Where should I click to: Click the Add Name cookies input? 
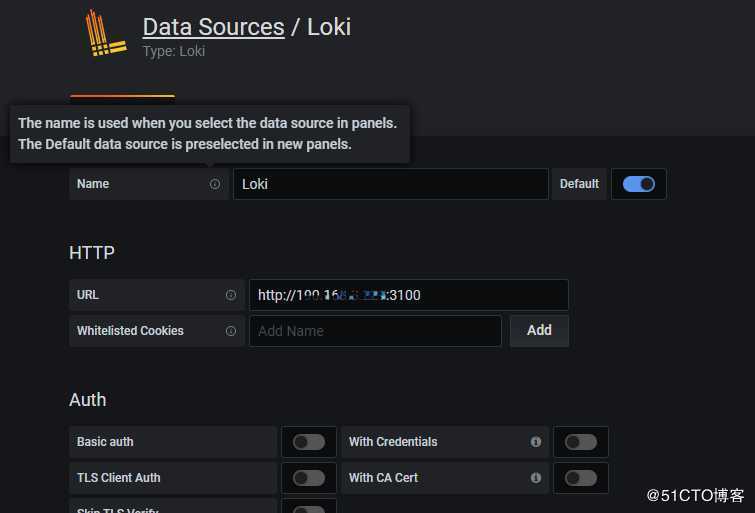click(376, 331)
